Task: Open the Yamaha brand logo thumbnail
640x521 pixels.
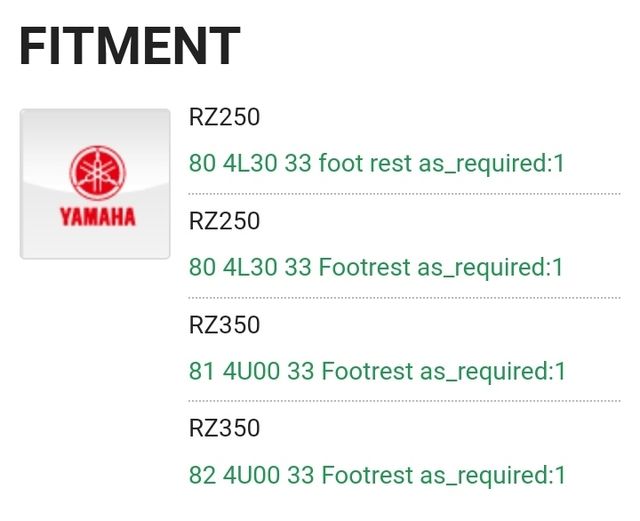Action: [x=95, y=184]
